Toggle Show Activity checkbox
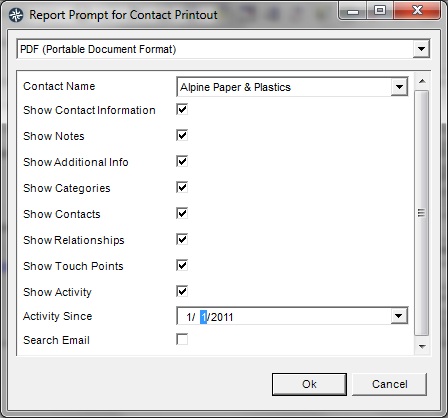The image size is (448, 418). [182, 291]
